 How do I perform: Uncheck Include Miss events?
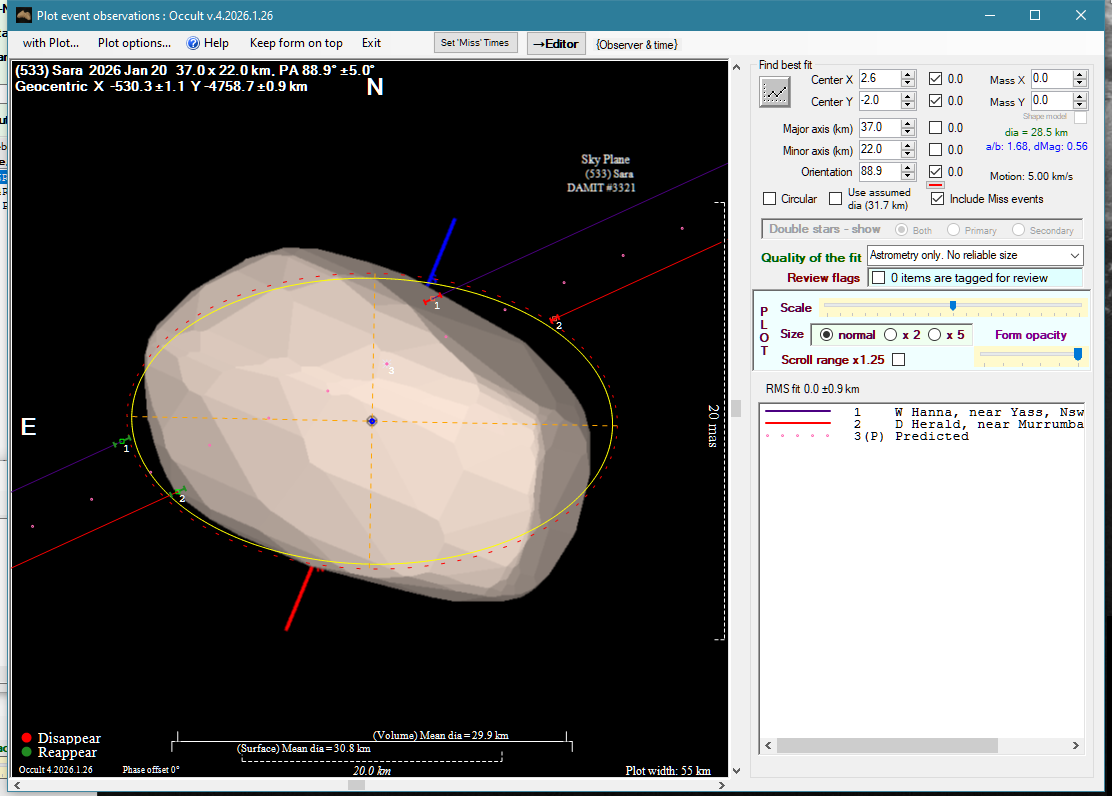pos(937,199)
